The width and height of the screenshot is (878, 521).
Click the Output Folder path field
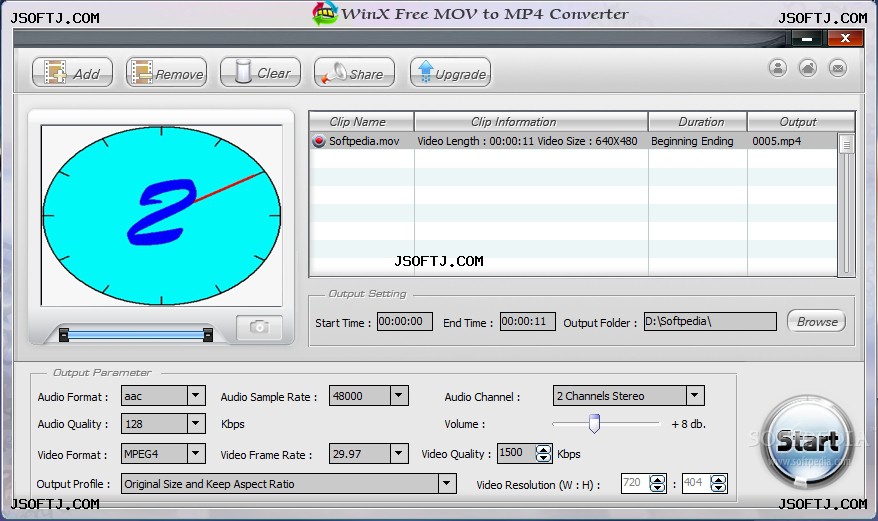coord(710,322)
